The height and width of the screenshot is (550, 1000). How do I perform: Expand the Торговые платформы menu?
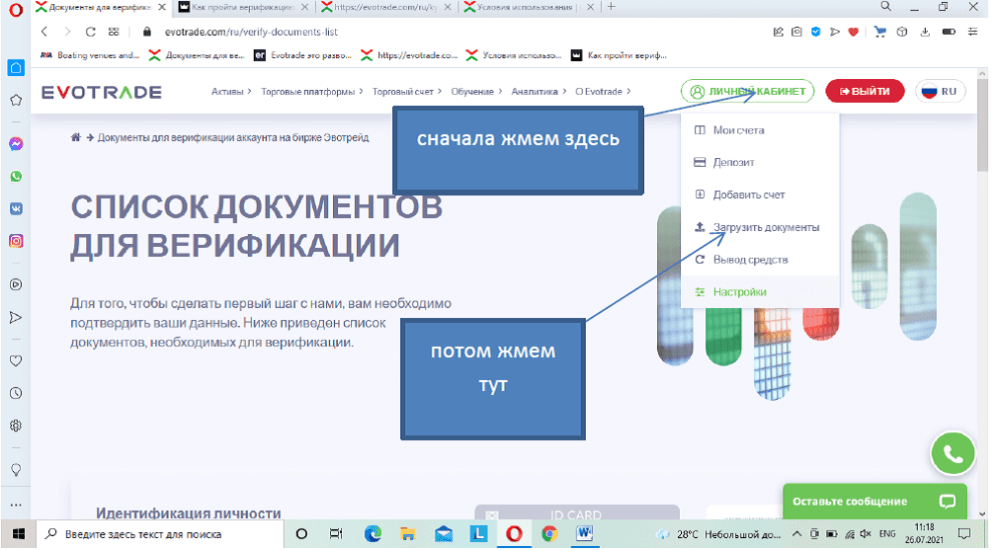[x=311, y=92]
